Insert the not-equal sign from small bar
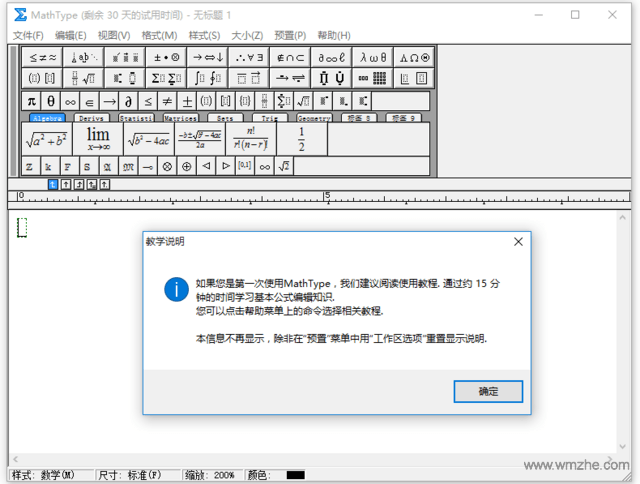 [167, 101]
